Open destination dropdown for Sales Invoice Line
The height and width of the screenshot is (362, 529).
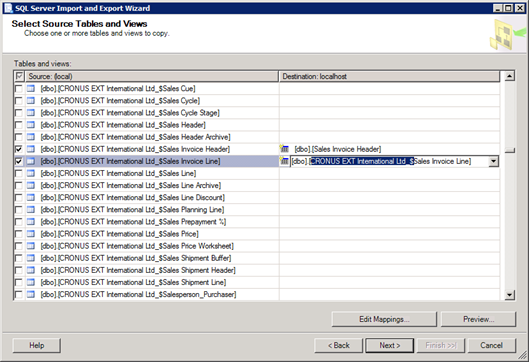coord(493,161)
